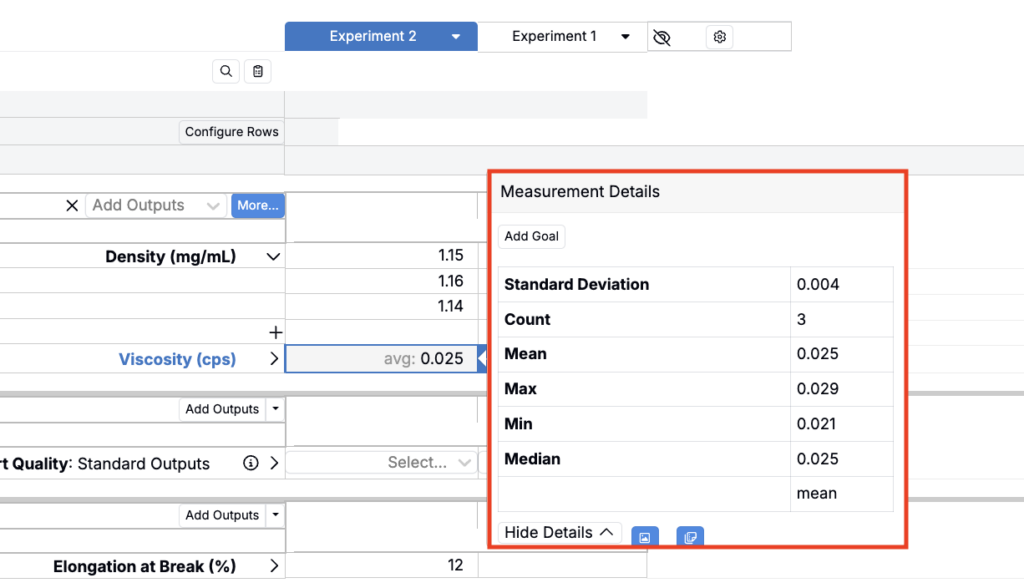Click the Configure Rows button
1024x588 pixels.
[x=232, y=132]
